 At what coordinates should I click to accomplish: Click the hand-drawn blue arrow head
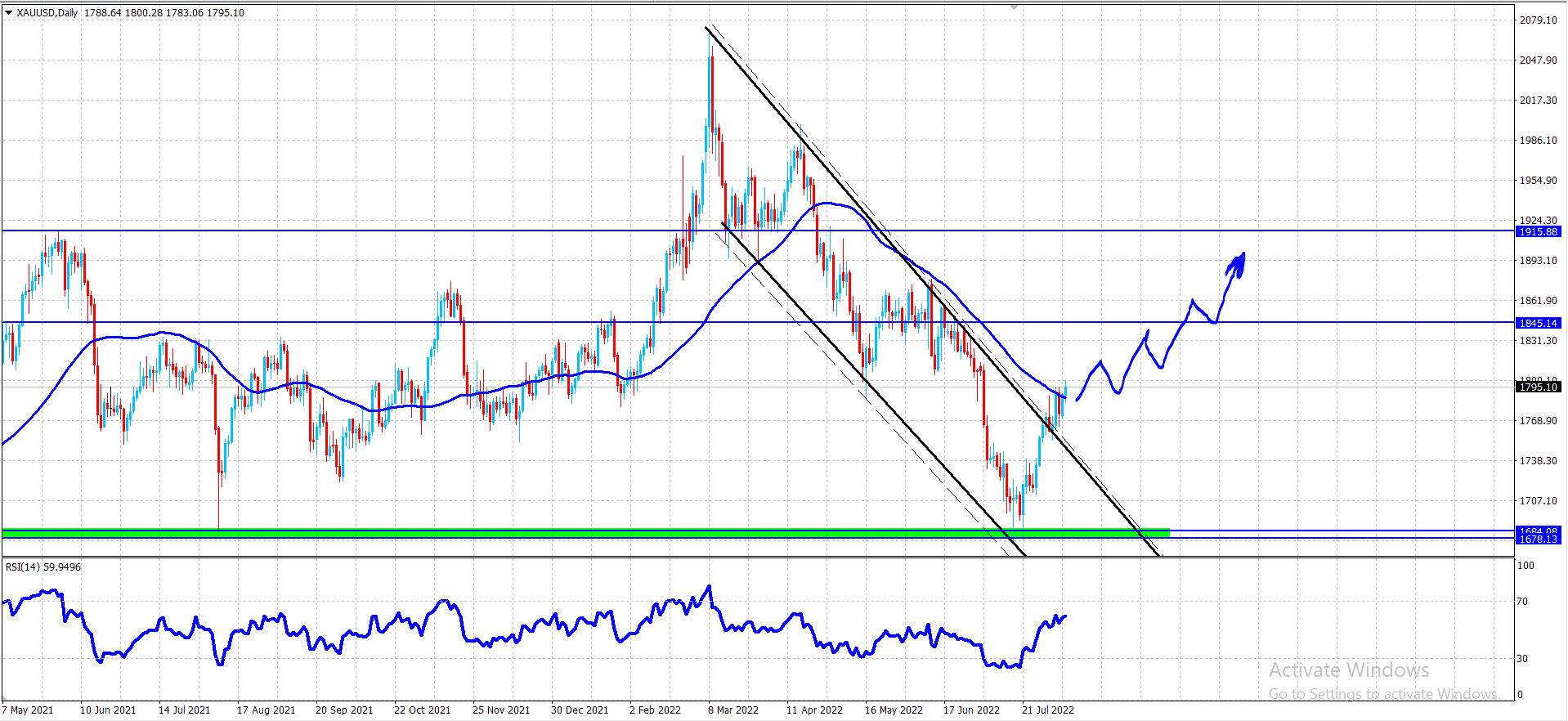tap(1237, 265)
